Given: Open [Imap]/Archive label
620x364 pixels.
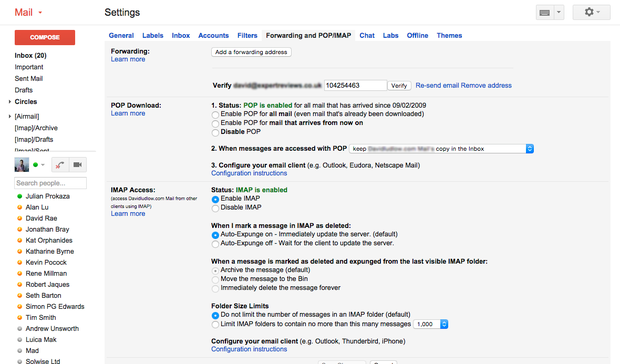Looking at the screenshot, I should point(36,128).
